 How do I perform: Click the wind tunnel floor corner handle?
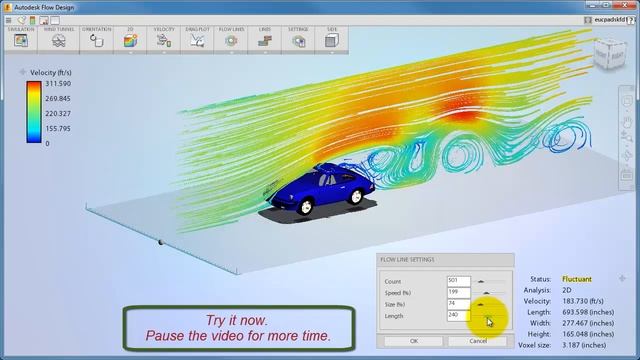tap(161, 242)
